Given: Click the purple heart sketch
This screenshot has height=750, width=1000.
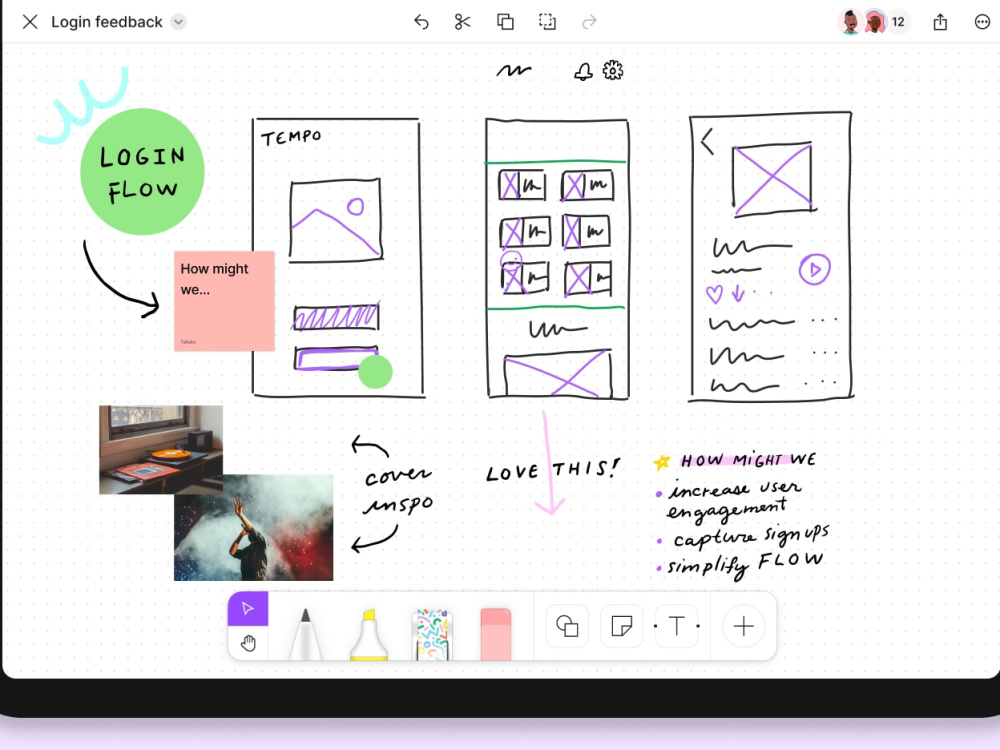Looking at the screenshot, I should [714, 294].
